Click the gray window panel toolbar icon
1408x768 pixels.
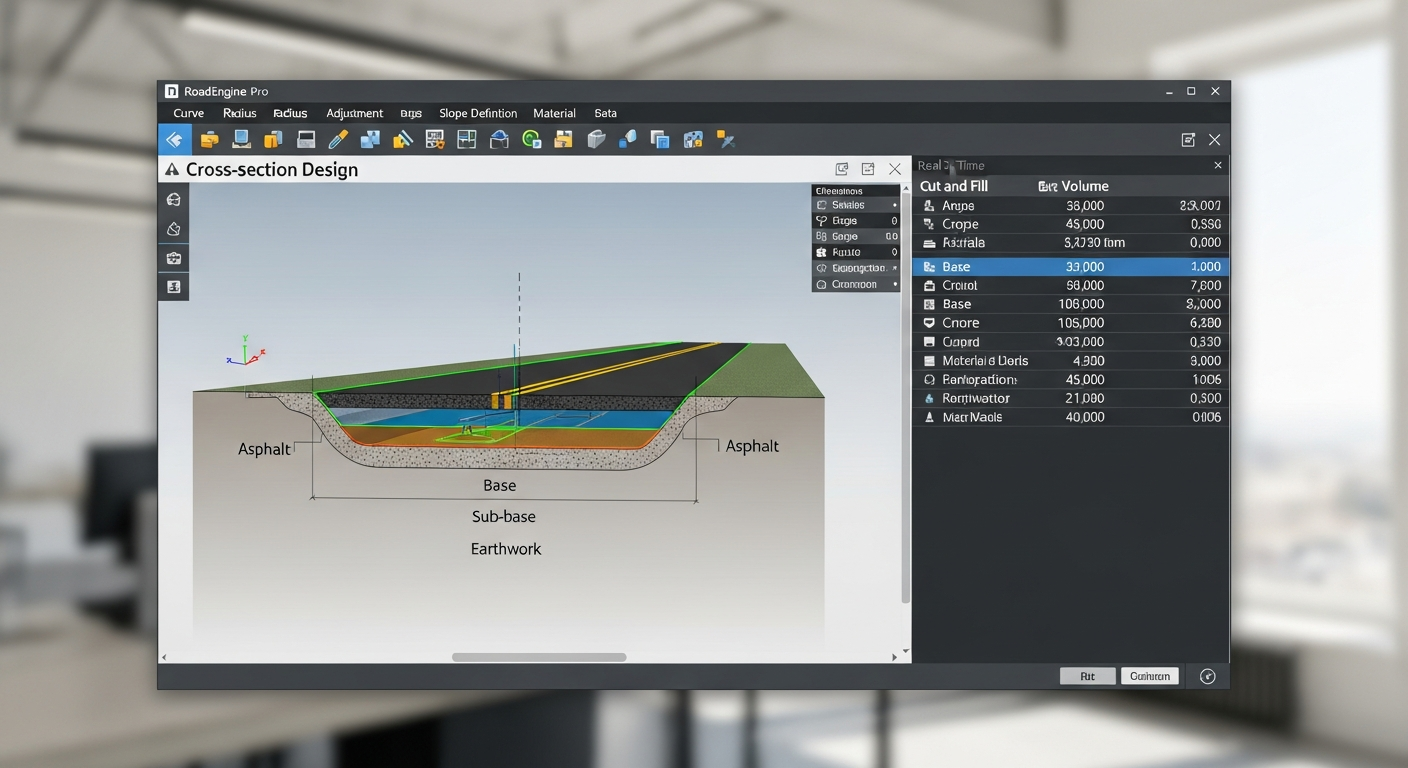[x=306, y=140]
